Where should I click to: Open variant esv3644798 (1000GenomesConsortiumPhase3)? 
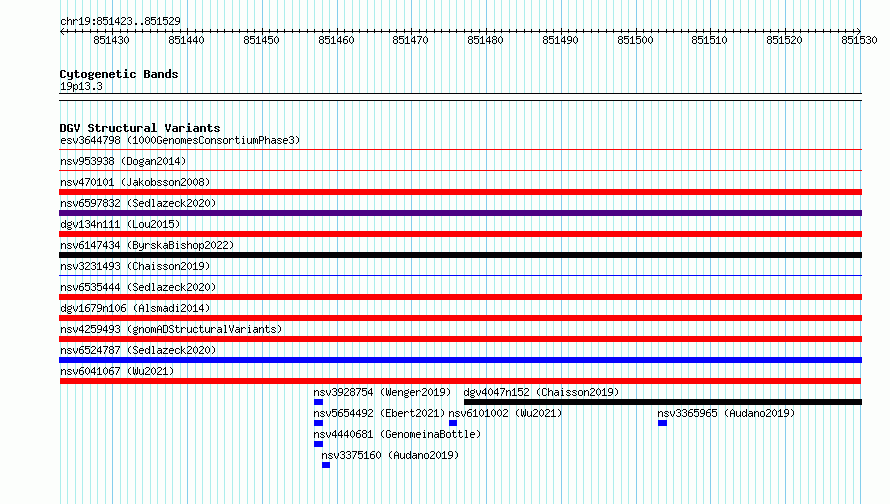[x=180, y=140]
